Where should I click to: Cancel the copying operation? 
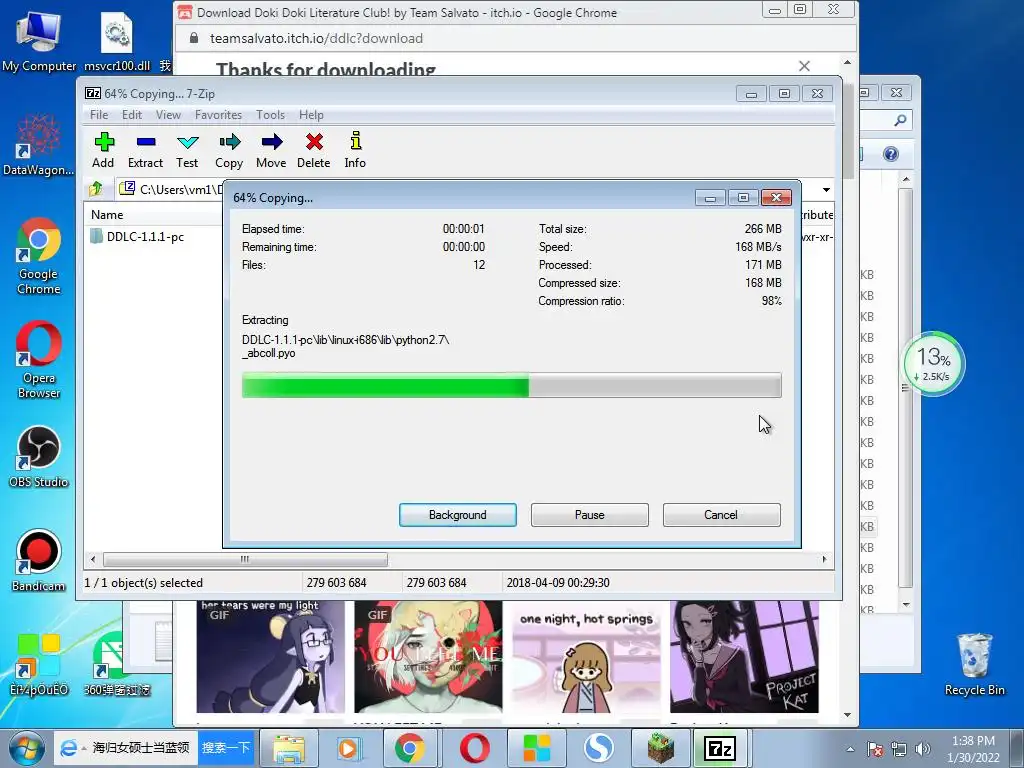pos(722,515)
